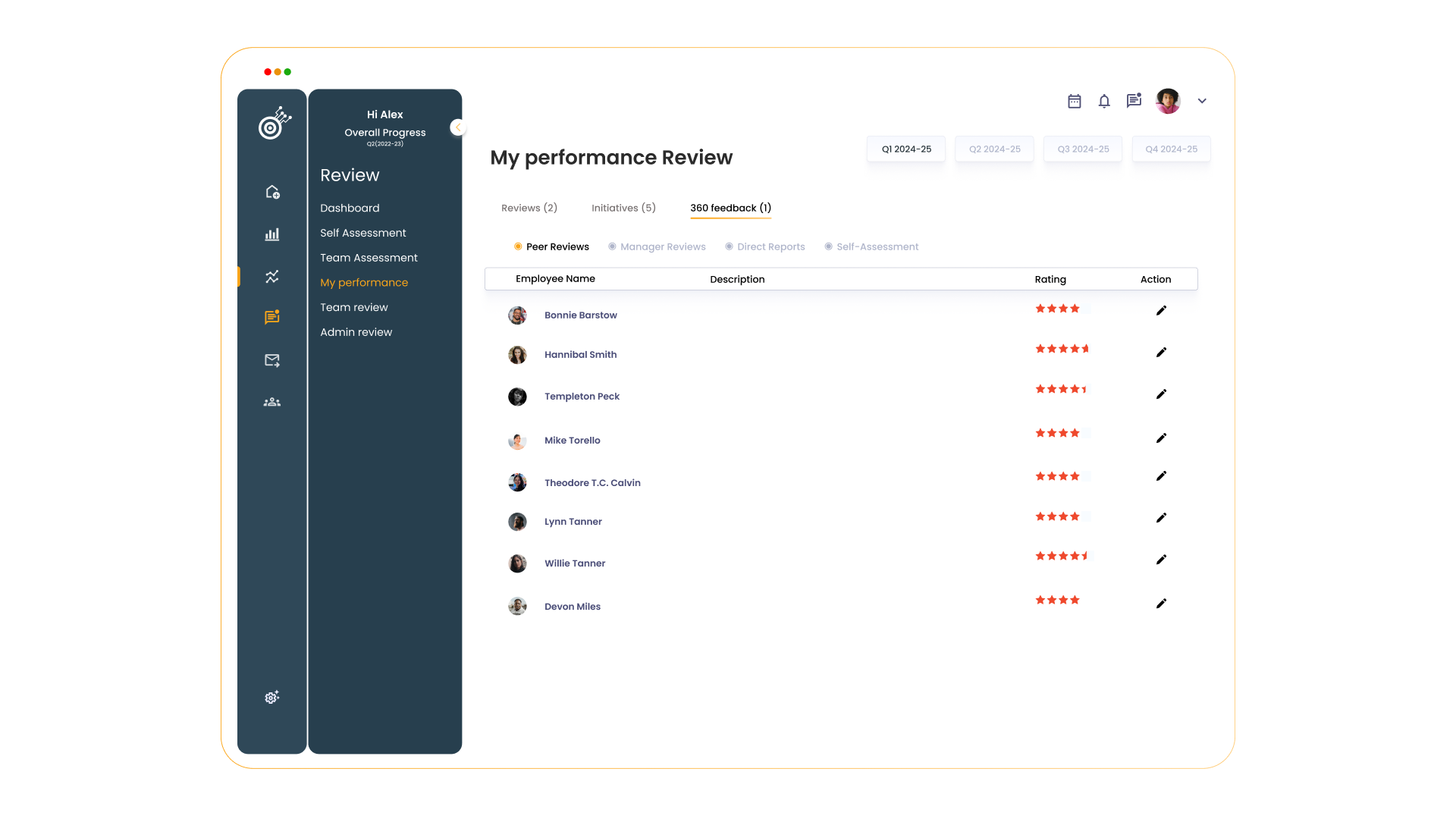Switch to the Reviews (2) tab
This screenshot has height=819, width=1456.
pyautogui.click(x=529, y=208)
